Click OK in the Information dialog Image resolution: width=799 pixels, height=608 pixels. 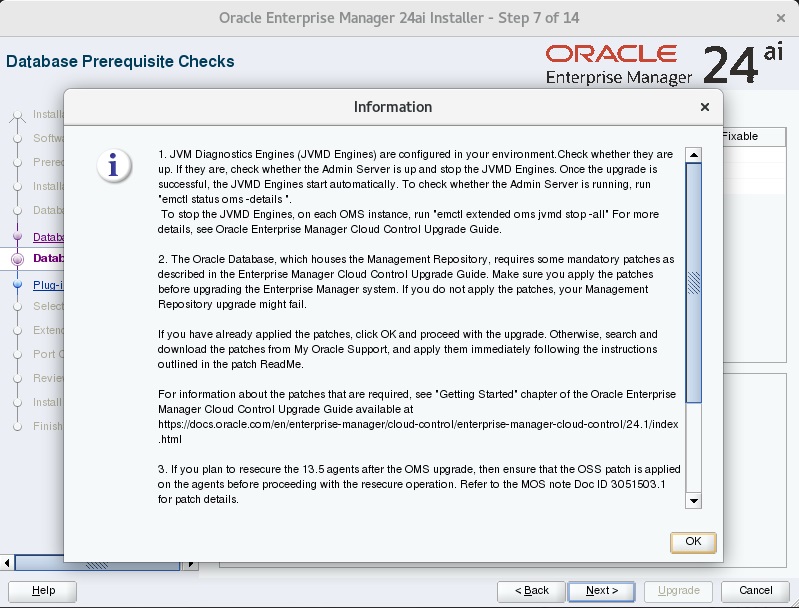(x=693, y=542)
